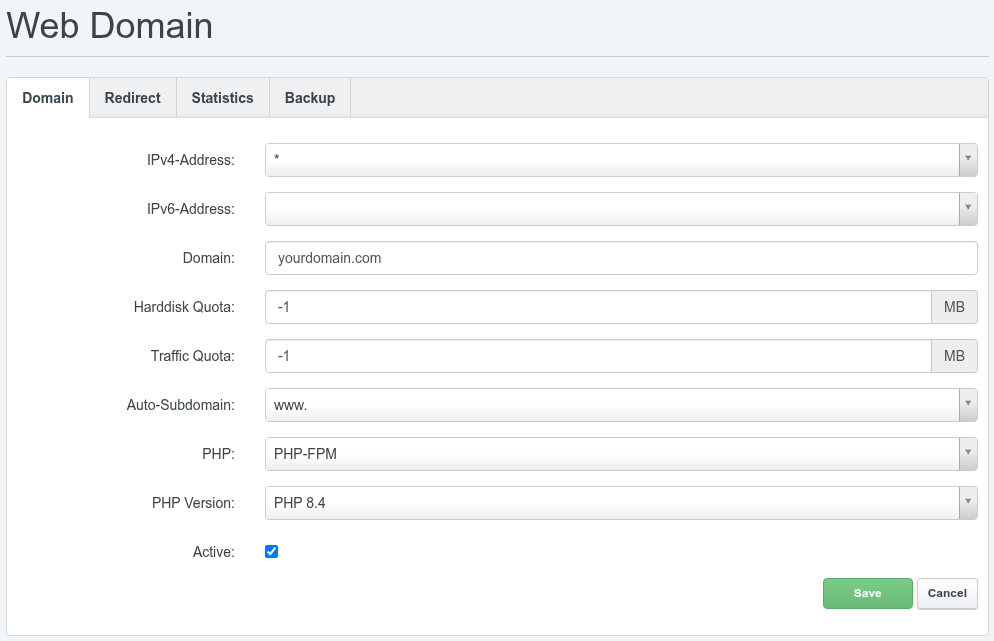
Task: Open the Redirect tab
Action: pyautogui.click(x=132, y=98)
